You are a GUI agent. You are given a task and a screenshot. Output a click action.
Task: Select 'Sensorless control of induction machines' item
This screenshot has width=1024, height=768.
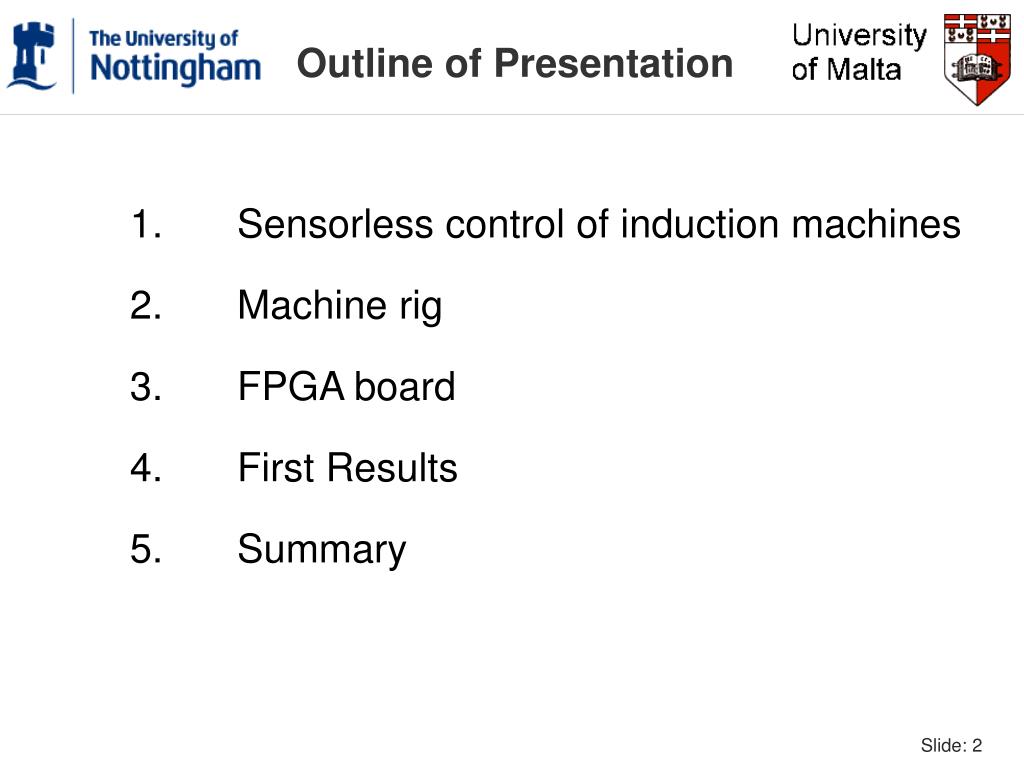coord(599,224)
